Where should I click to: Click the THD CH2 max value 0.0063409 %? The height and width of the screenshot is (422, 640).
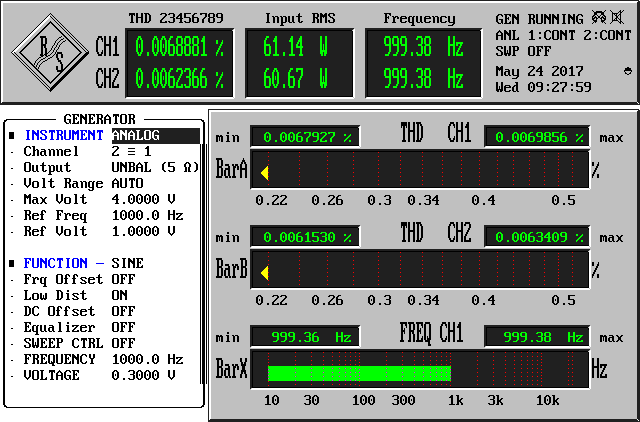(537, 237)
